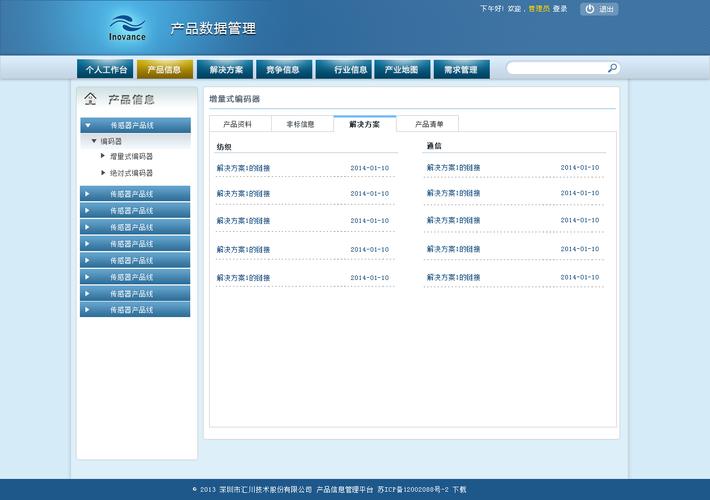This screenshot has height=500, width=710.
Task: Click the power icon on the 退出 button
Action: point(589,9)
